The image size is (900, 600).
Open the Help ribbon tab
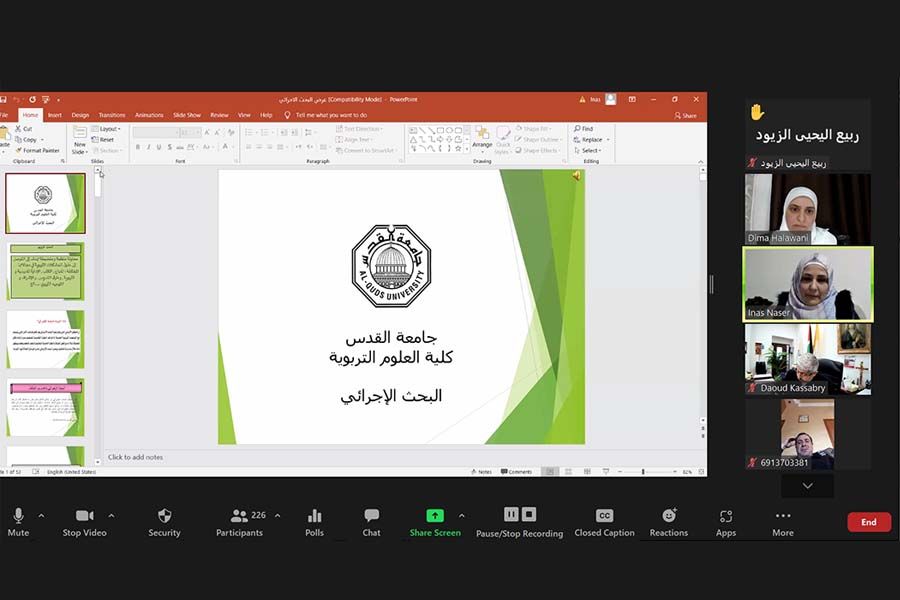coord(266,115)
